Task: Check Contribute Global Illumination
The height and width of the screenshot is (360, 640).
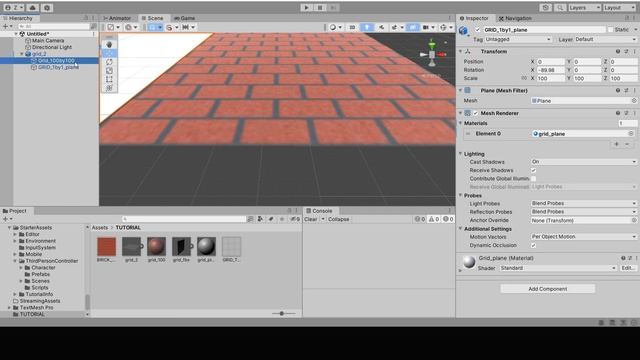Action: pyautogui.click(x=533, y=178)
